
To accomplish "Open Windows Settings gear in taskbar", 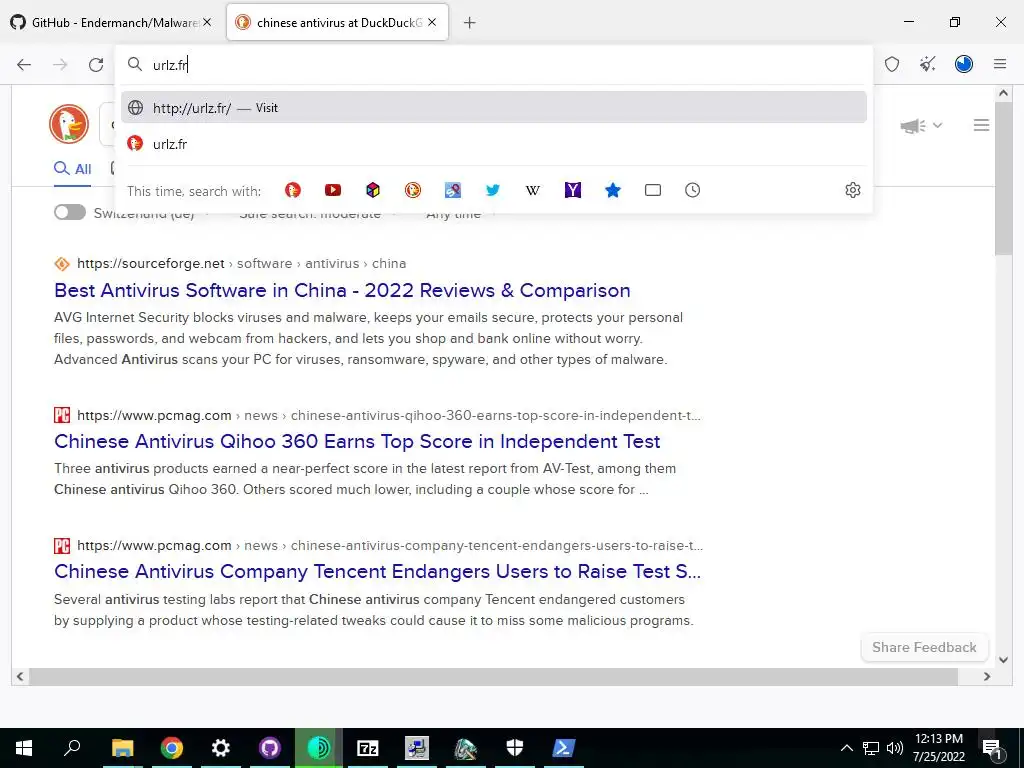I will pyautogui.click(x=221, y=748).
